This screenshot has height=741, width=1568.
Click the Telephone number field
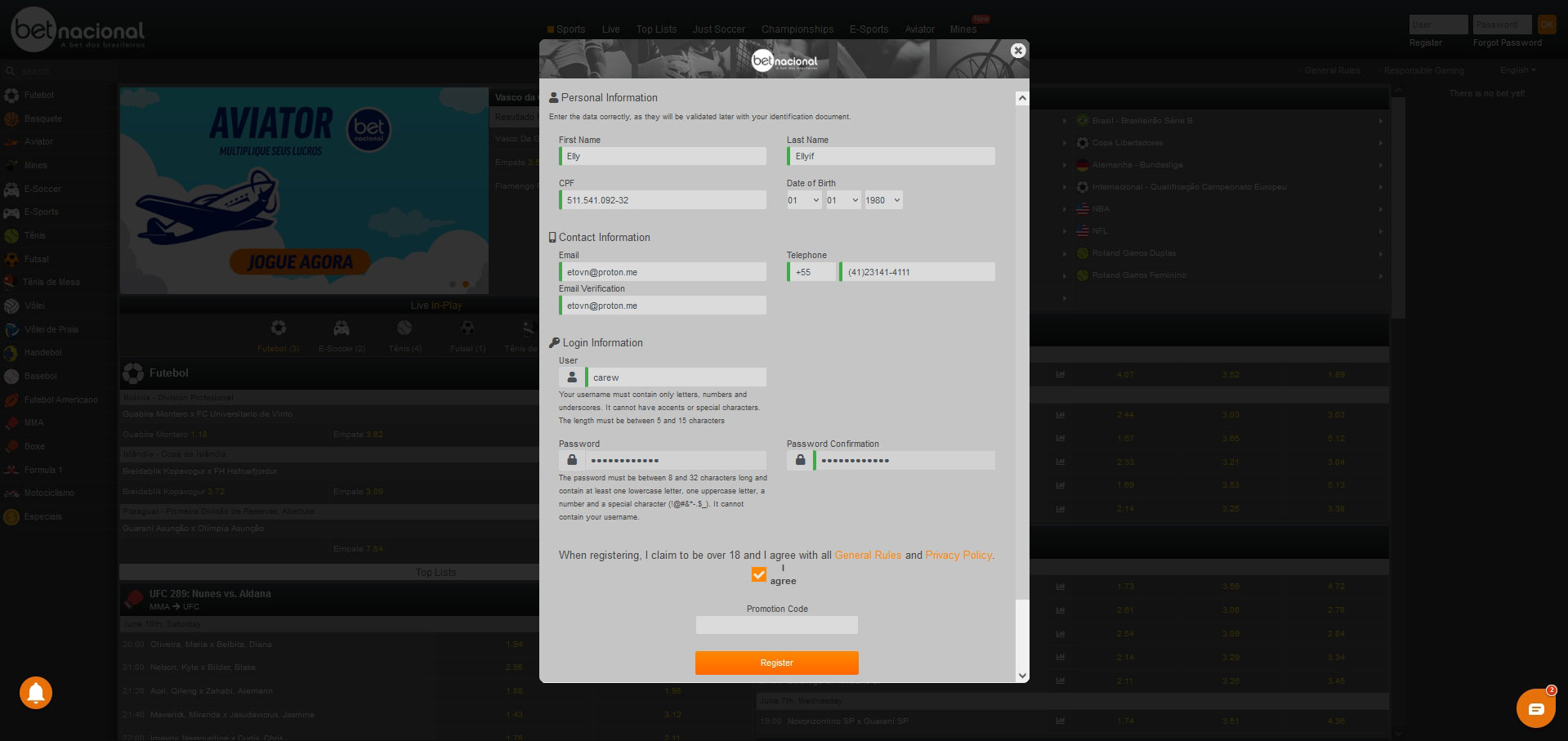[917, 272]
